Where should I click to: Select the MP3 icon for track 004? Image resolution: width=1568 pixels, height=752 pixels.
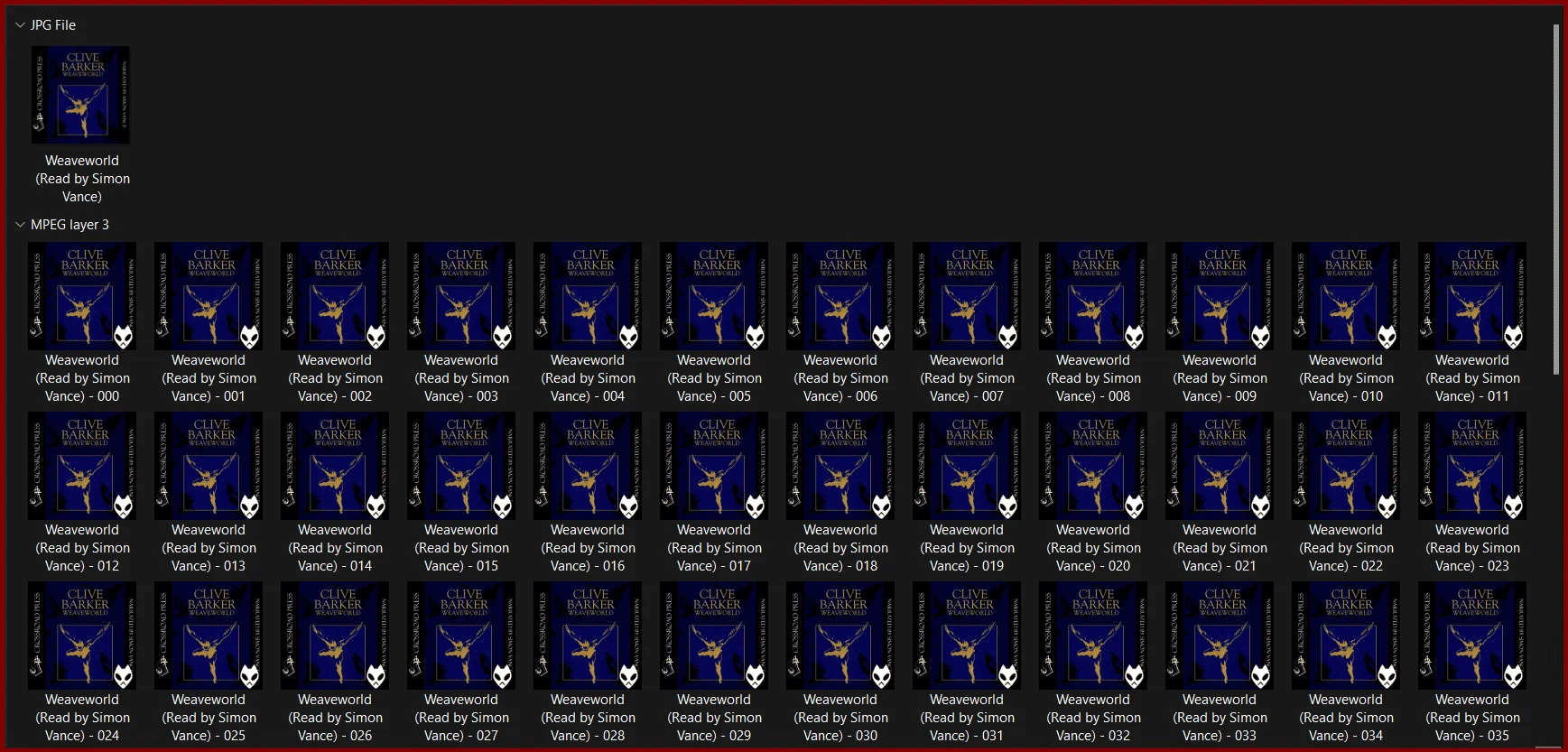pyautogui.click(x=588, y=296)
